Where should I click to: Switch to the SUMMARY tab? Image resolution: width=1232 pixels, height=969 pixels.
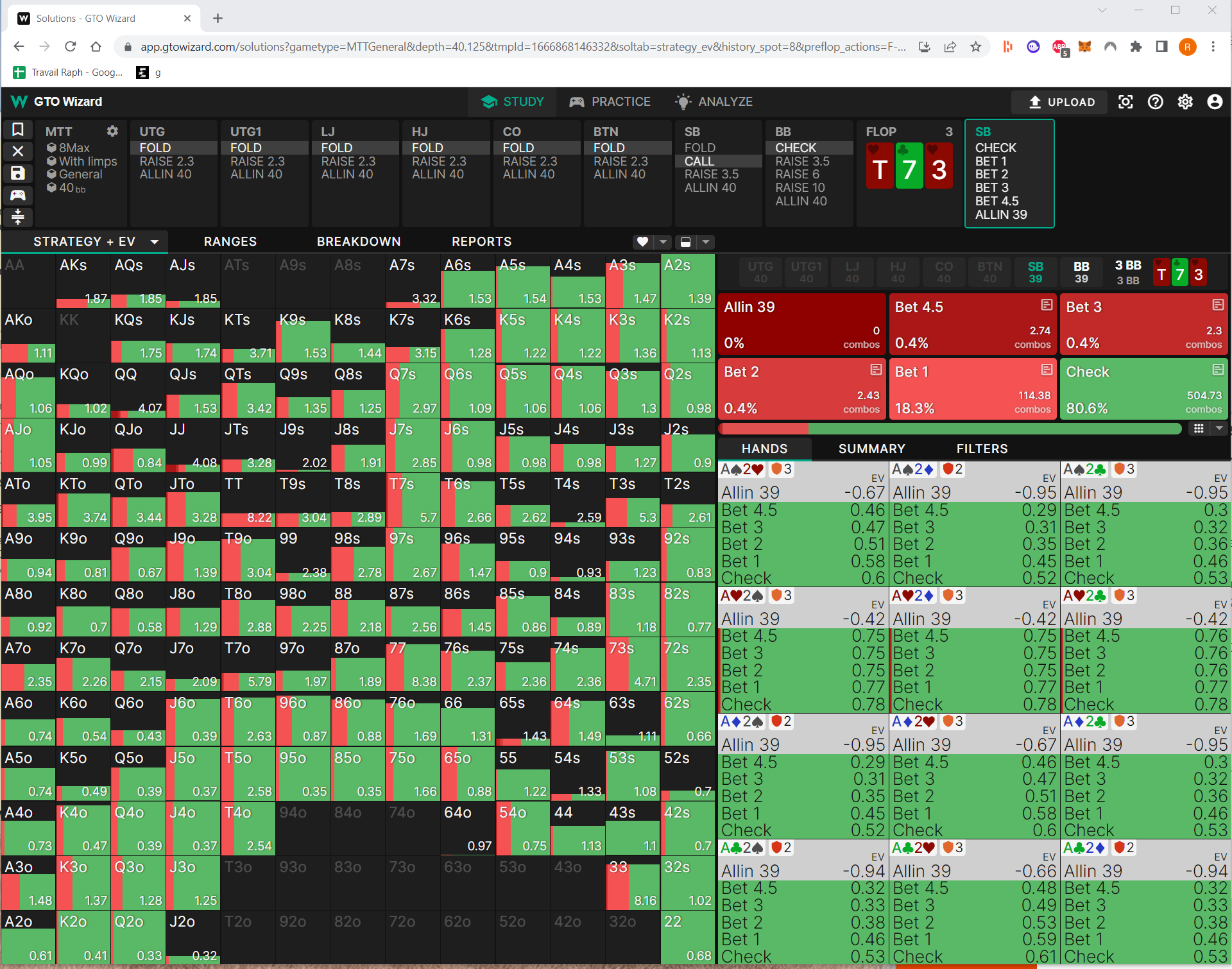pos(871,449)
